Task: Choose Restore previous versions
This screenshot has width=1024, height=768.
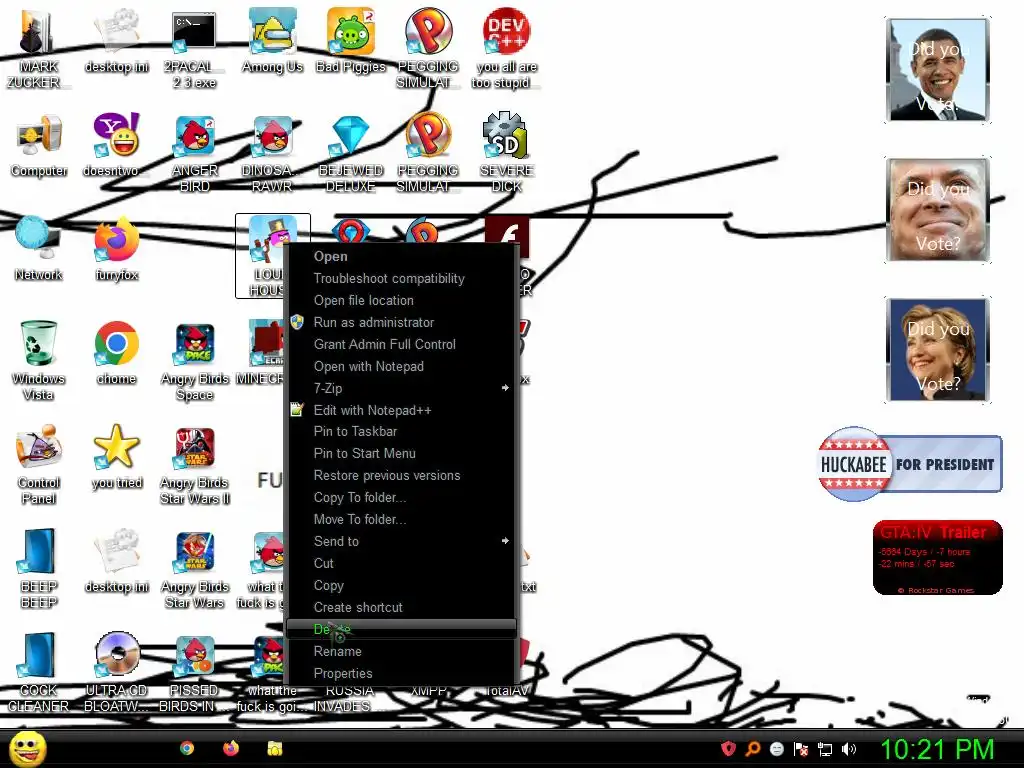Action: [402, 475]
